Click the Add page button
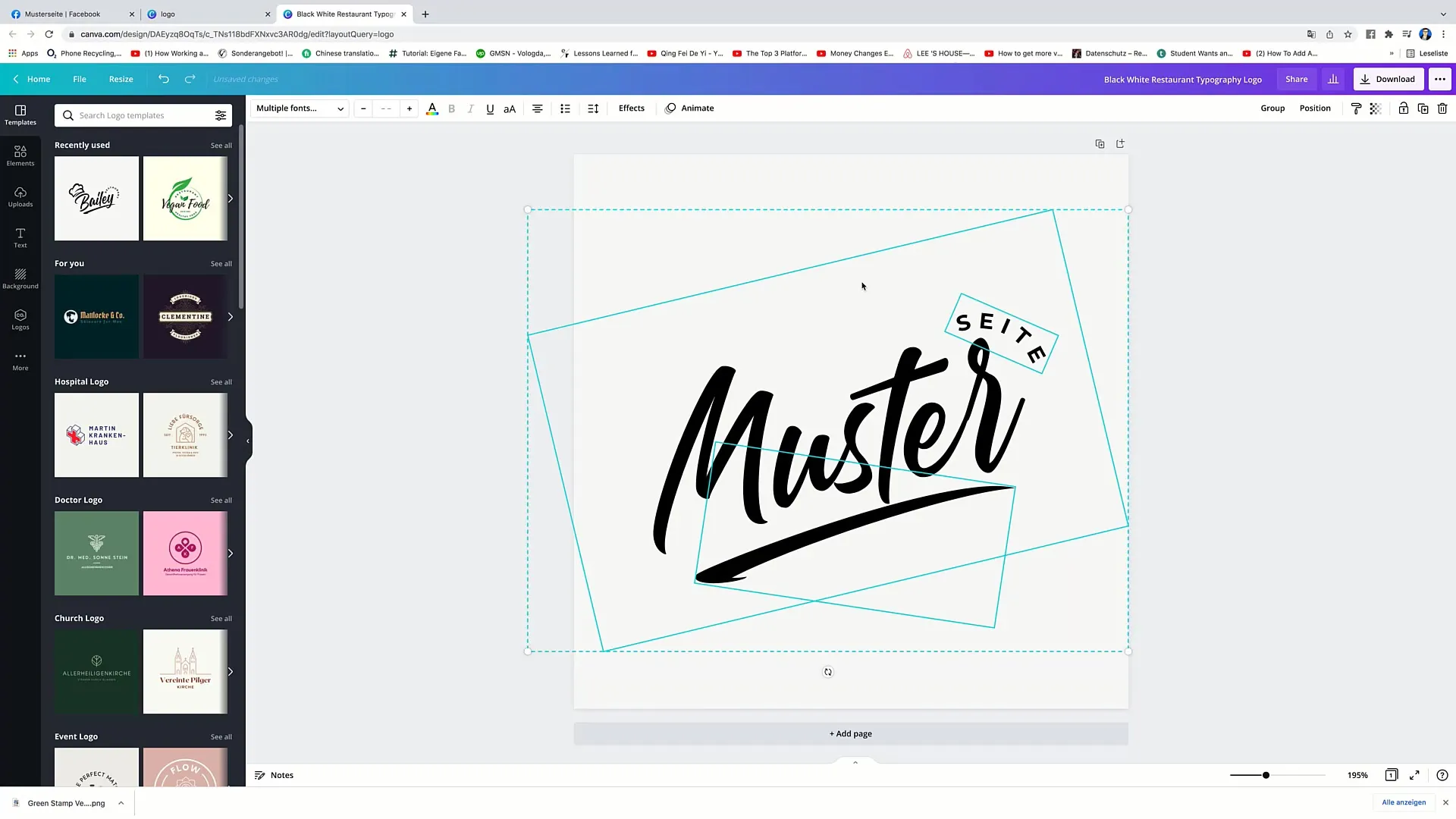 (850, 733)
